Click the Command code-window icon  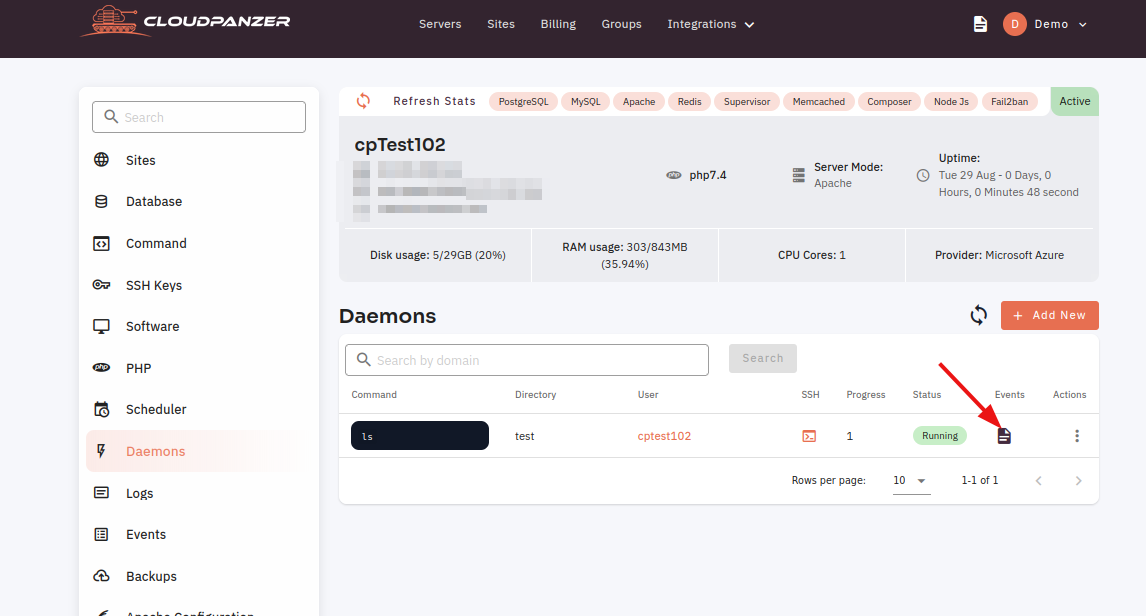tap(102, 243)
